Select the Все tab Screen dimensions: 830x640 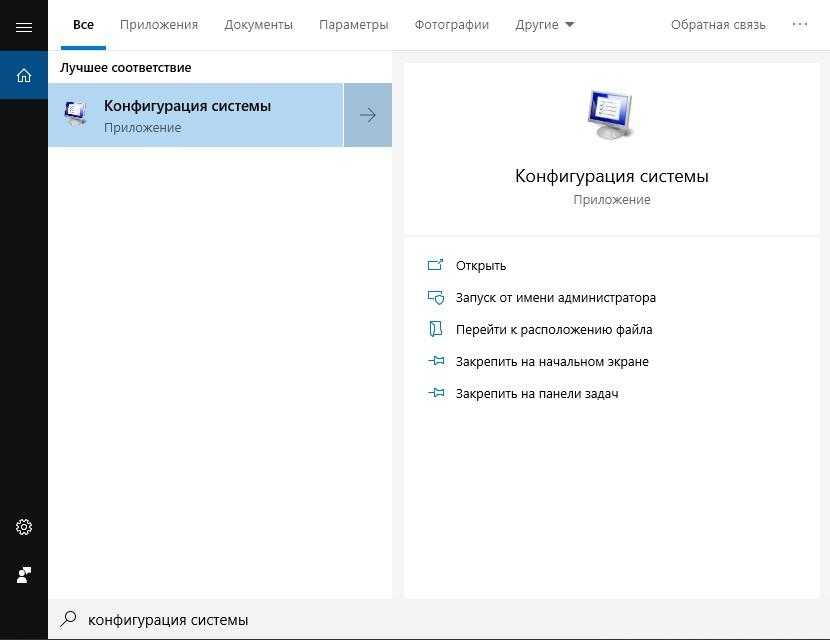point(83,24)
